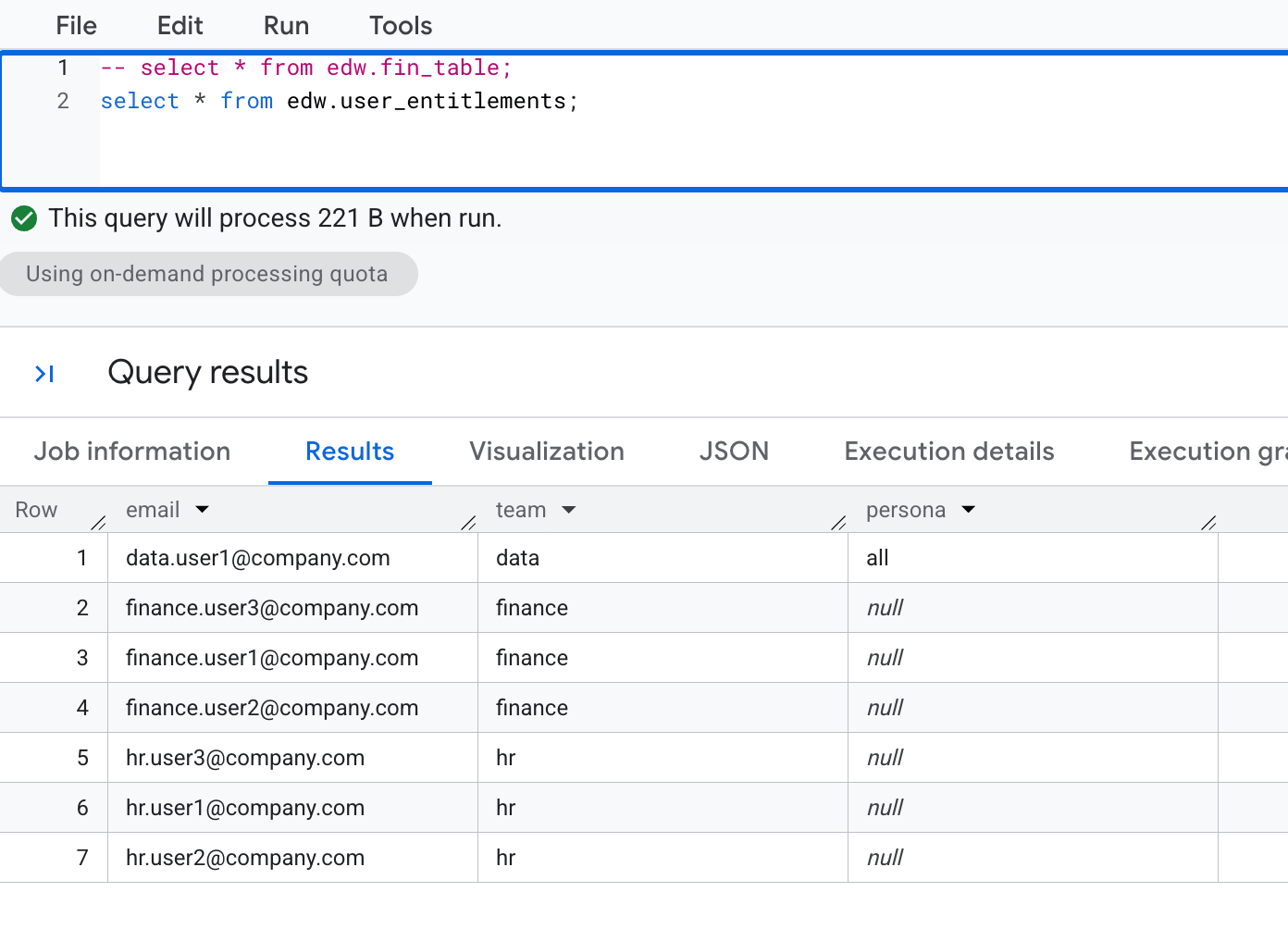This screenshot has width=1288, height=929.
Task: Click line number 2 in editor gutter
Action: (63, 101)
